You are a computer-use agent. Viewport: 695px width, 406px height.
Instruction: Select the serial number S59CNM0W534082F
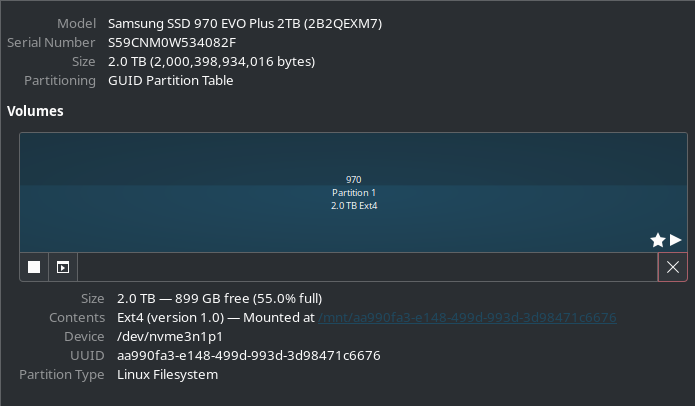[x=172, y=43]
